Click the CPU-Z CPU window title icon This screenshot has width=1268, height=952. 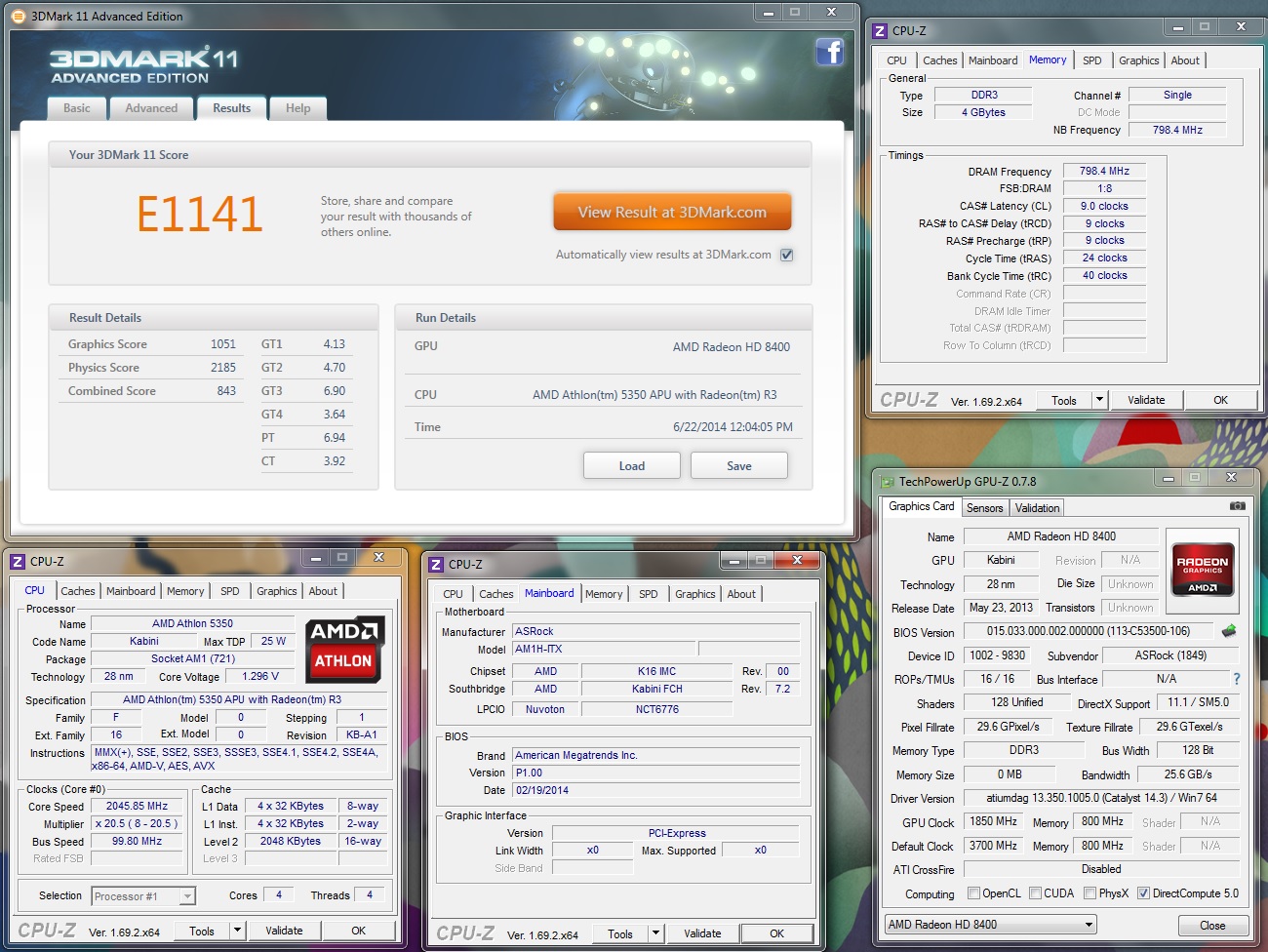tap(18, 561)
